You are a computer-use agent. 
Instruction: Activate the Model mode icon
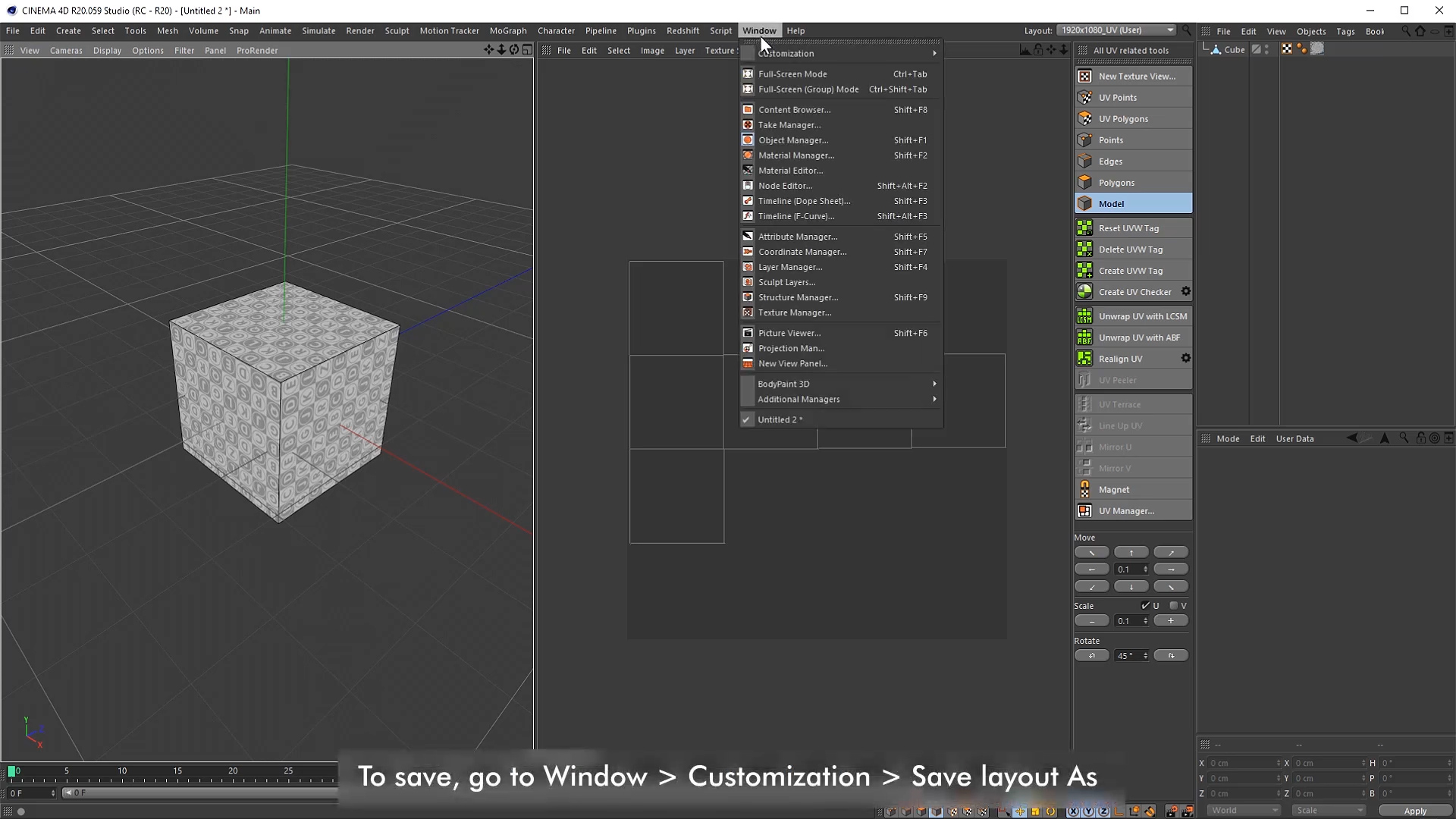[1084, 203]
